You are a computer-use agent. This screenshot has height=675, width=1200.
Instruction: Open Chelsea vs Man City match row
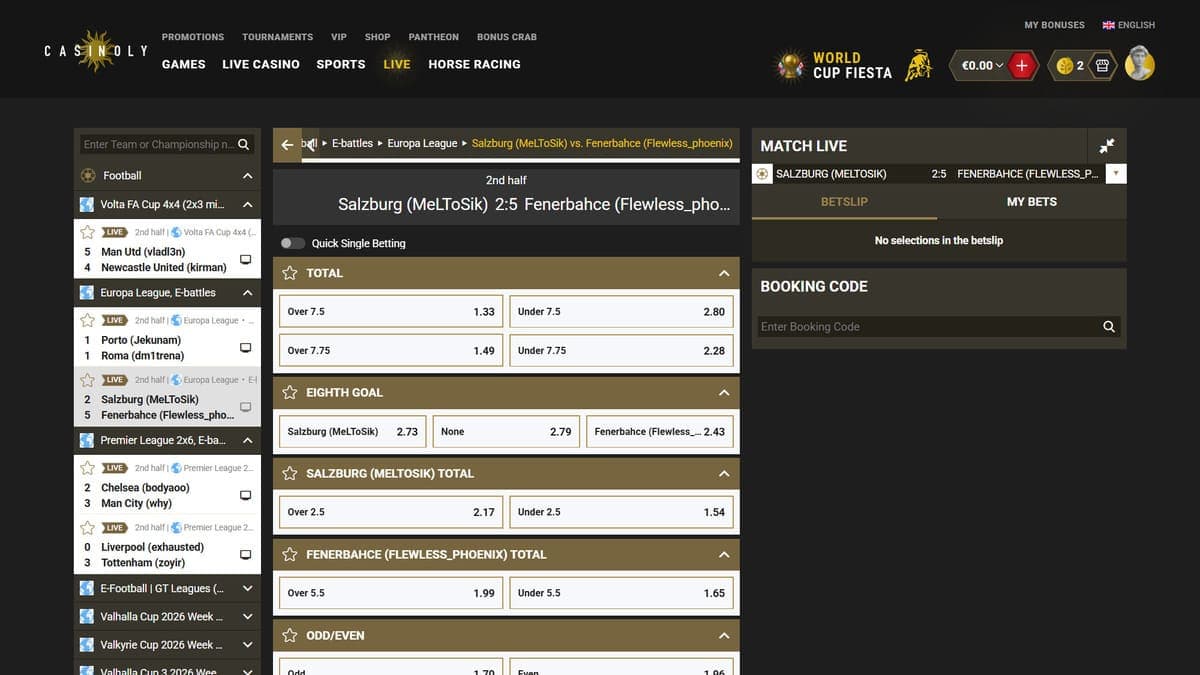click(x=167, y=485)
